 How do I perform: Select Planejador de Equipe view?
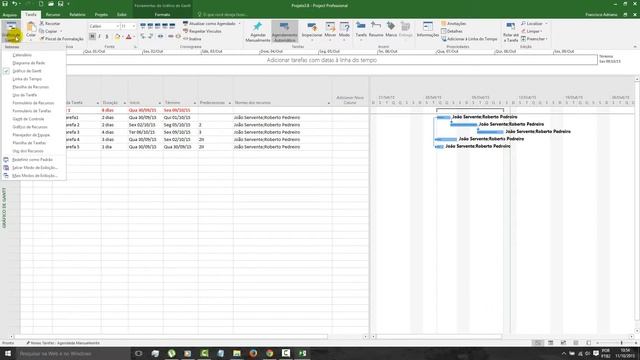(31, 135)
